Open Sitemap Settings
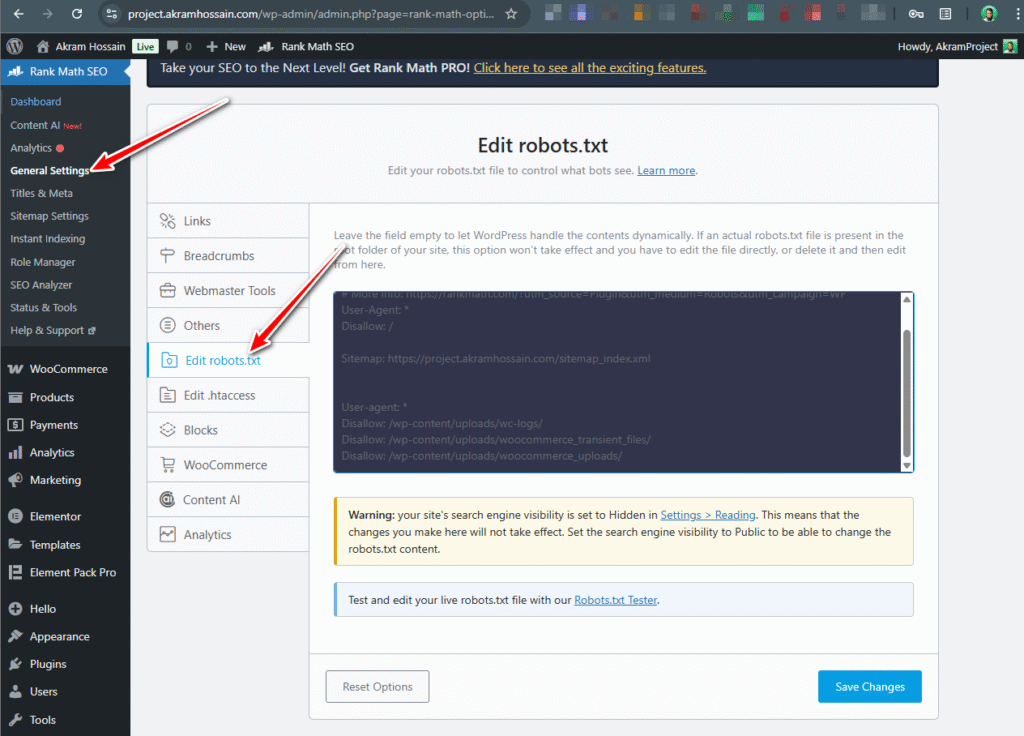The width and height of the screenshot is (1024, 736). coord(49,216)
